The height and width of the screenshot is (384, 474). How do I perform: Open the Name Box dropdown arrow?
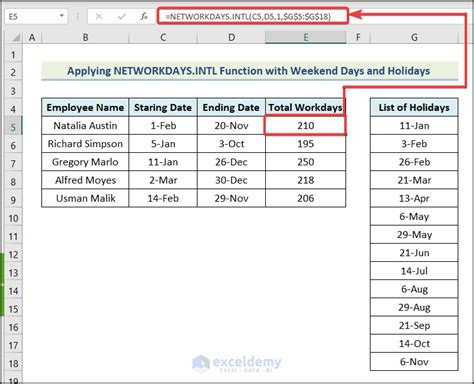pos(62,16)
